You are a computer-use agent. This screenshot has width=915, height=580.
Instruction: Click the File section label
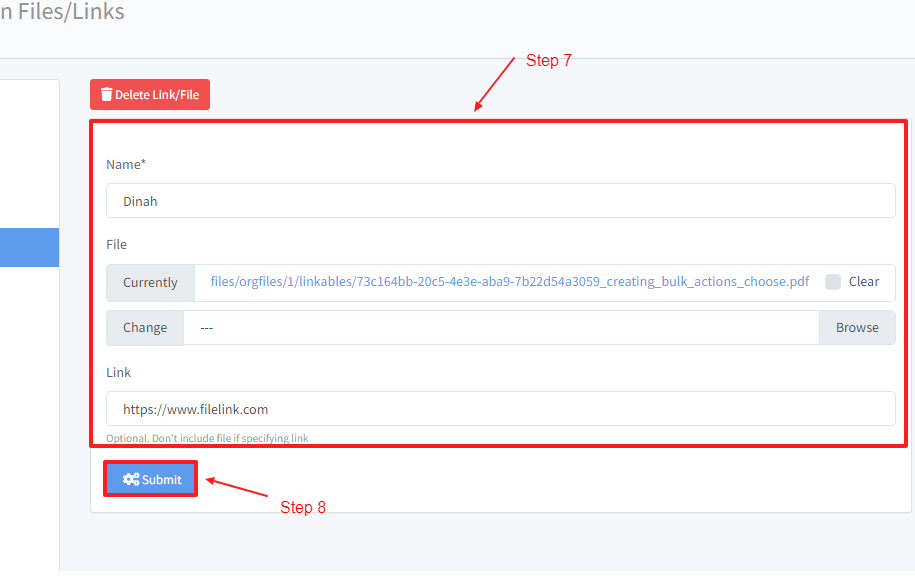pos(116,244)
